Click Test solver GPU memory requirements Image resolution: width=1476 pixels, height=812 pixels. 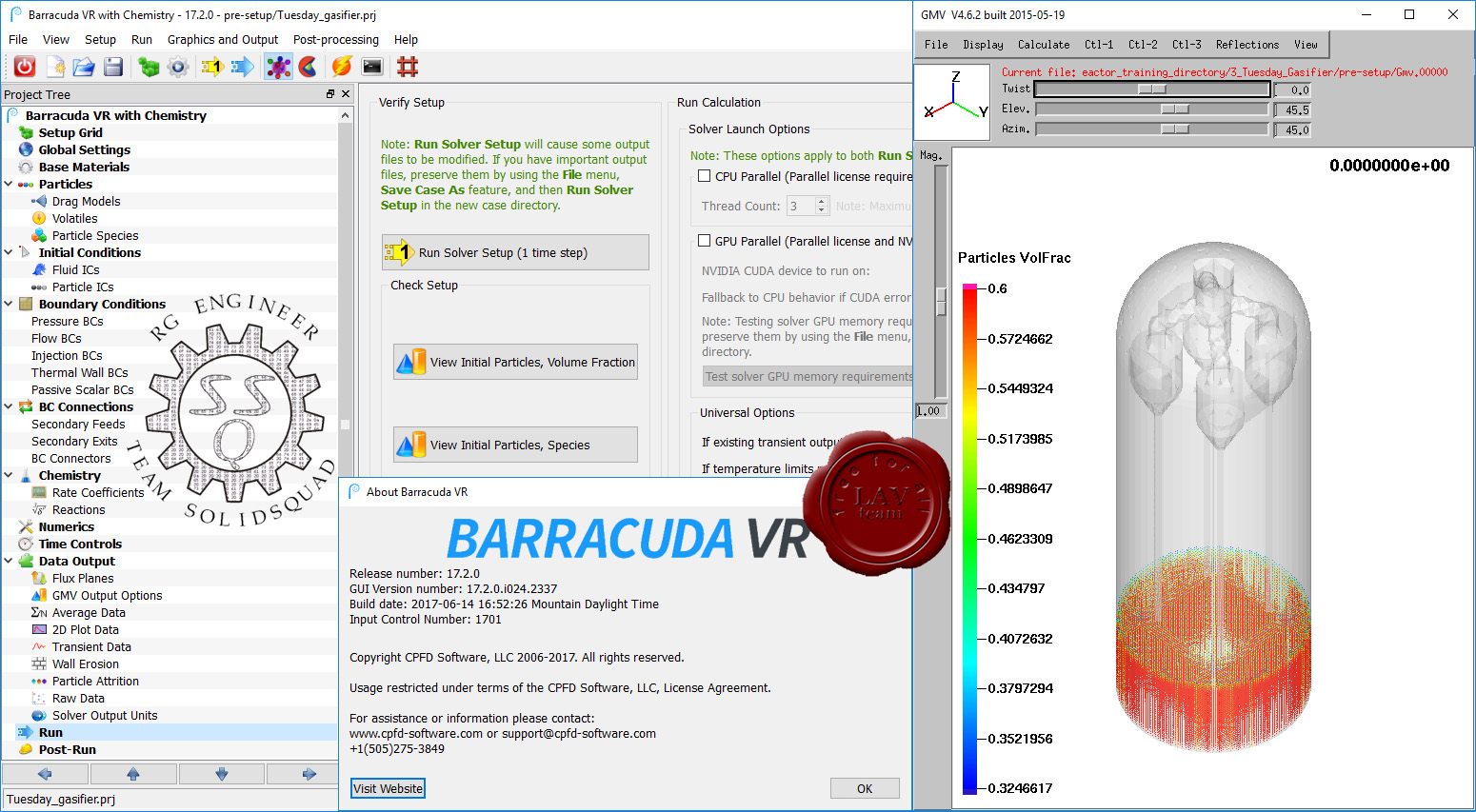pyautogui.click(x=808, y=376)
